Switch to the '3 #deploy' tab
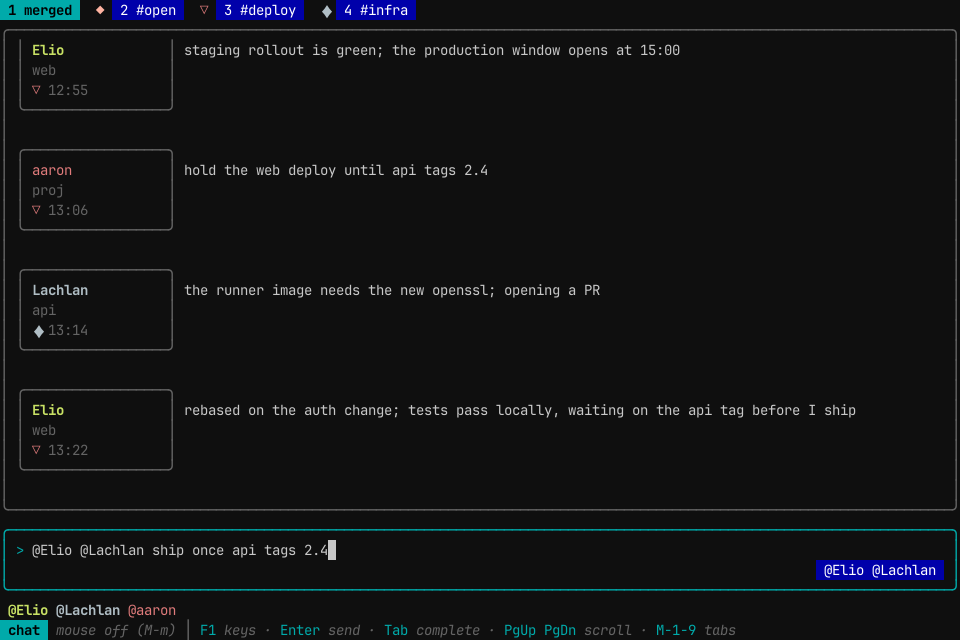This screenshot has width=960, height=640. 260,10
